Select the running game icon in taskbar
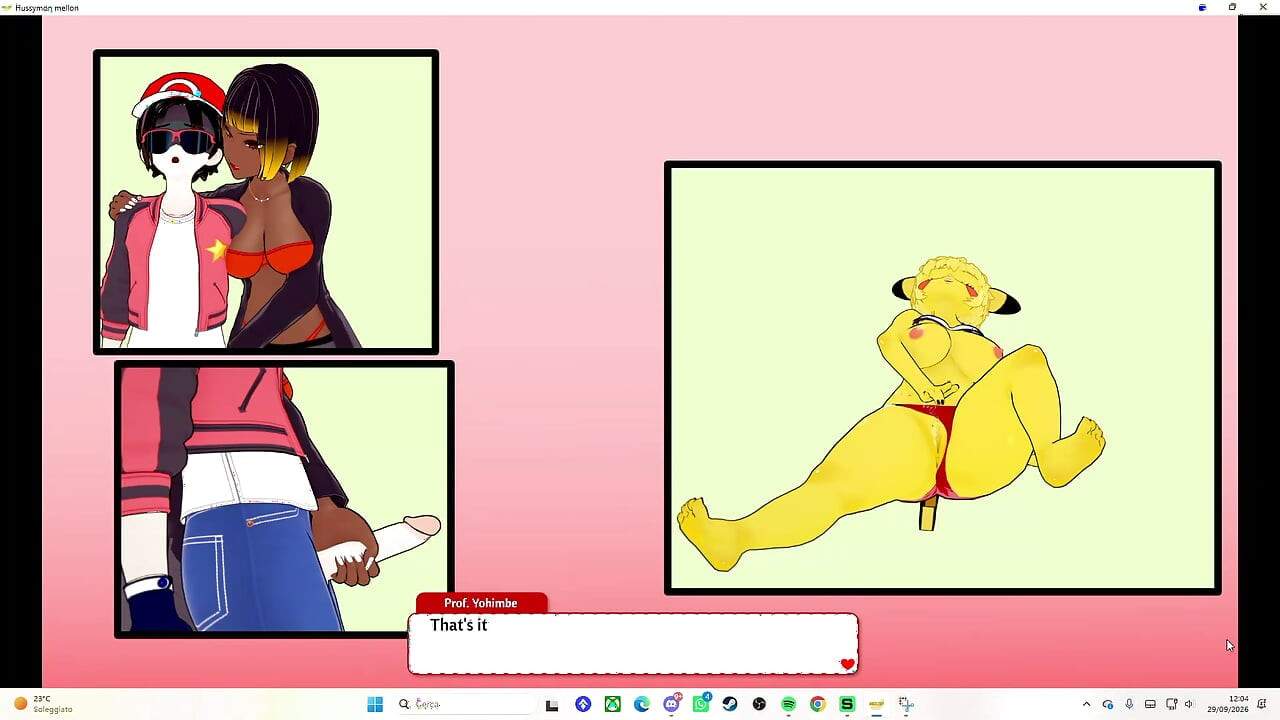Image resolution: width=1280 pixels, height=720 pixels. coord(876,704)
